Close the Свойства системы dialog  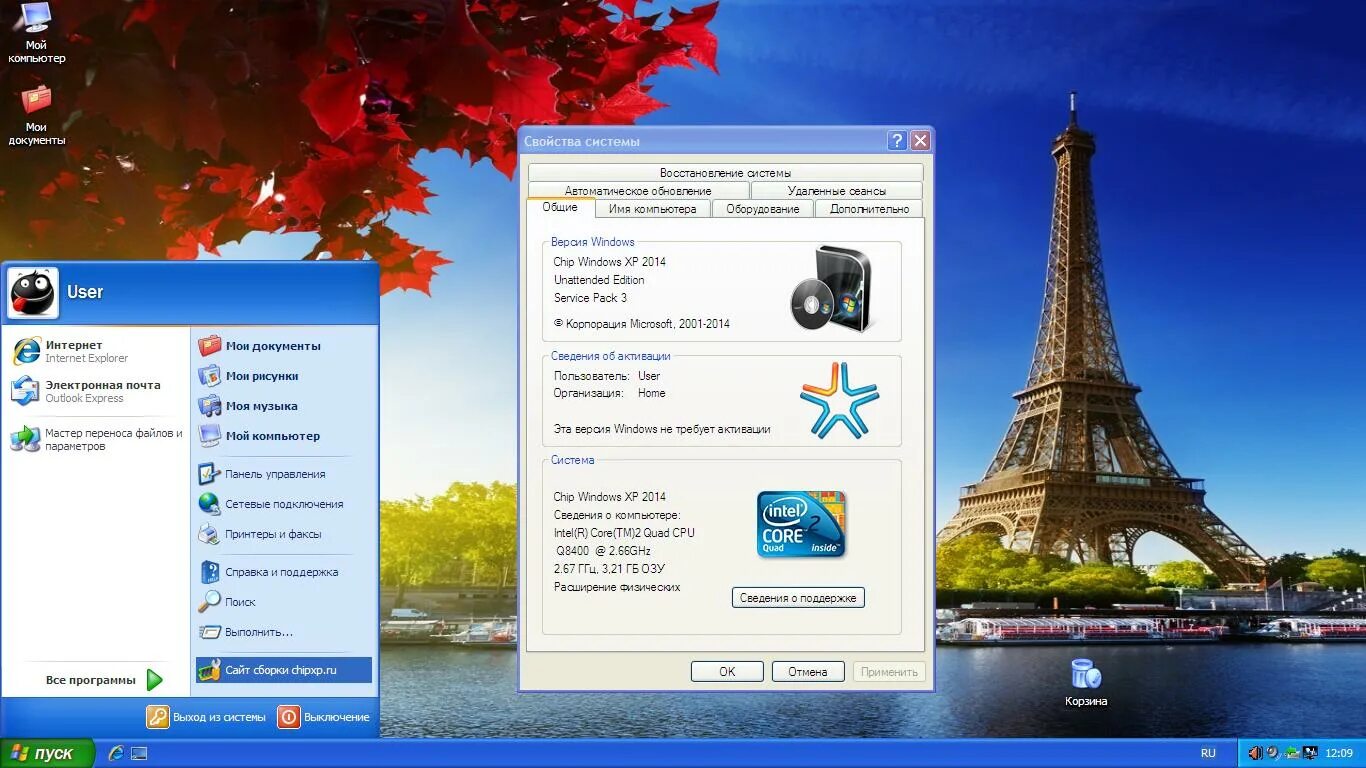921,141
